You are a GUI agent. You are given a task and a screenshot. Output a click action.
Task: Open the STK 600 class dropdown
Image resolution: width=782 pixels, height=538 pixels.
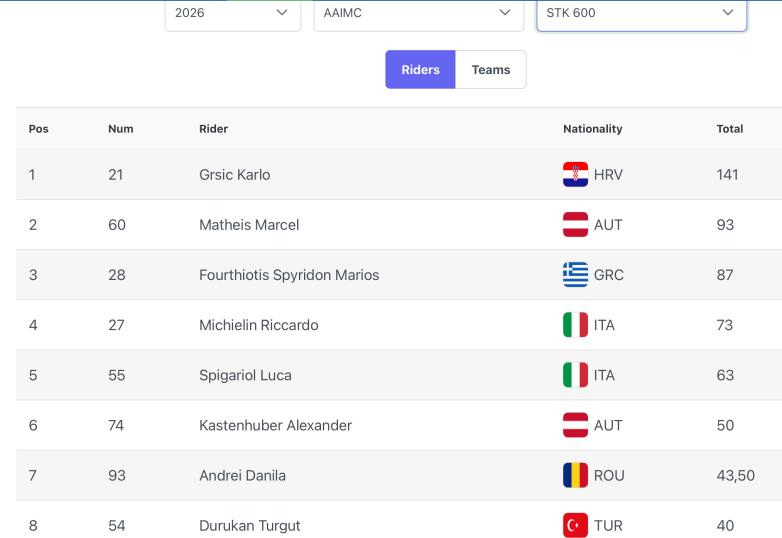click(x=641, y=14)
